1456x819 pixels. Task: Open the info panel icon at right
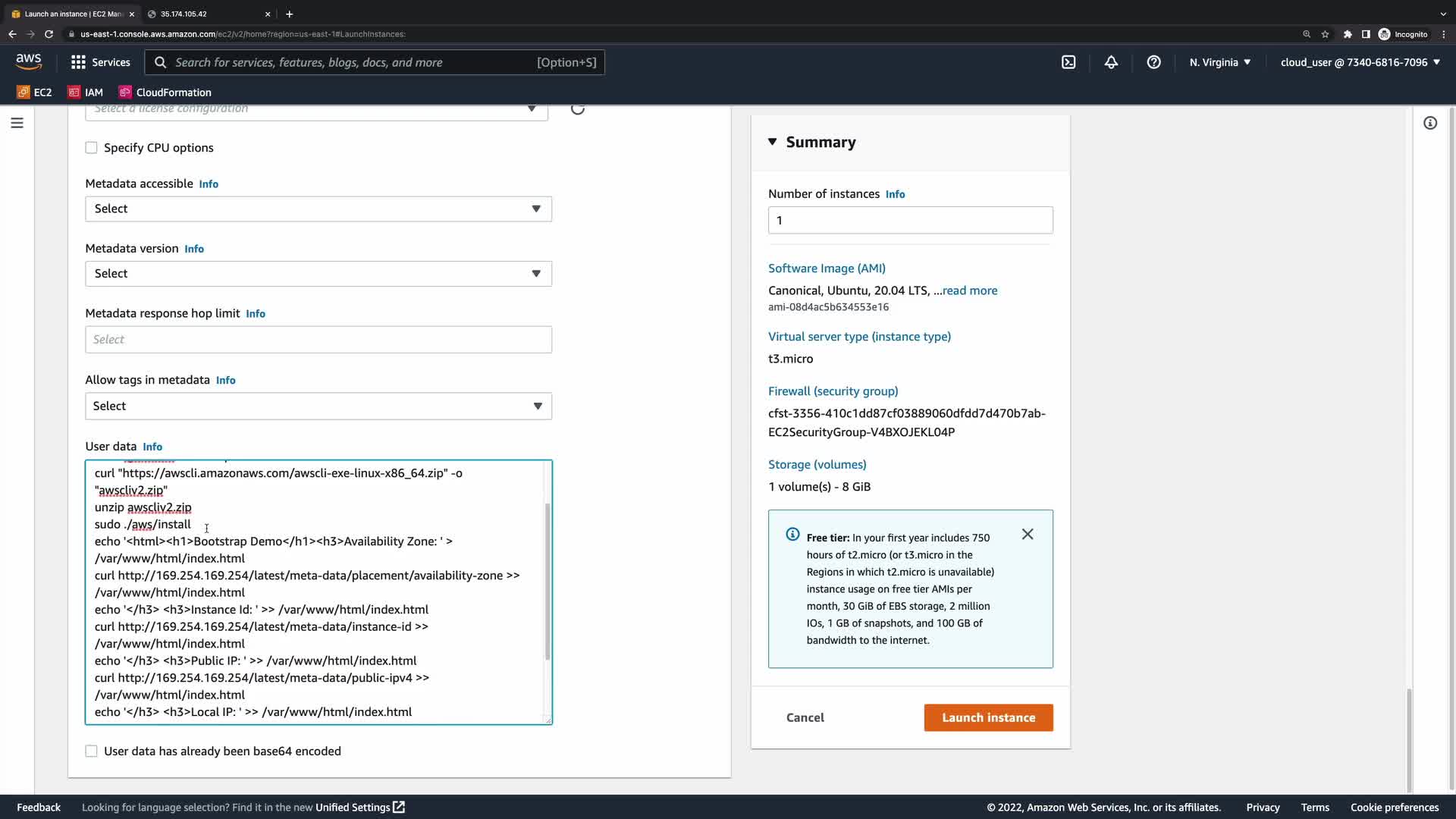tap(1430, 123)
